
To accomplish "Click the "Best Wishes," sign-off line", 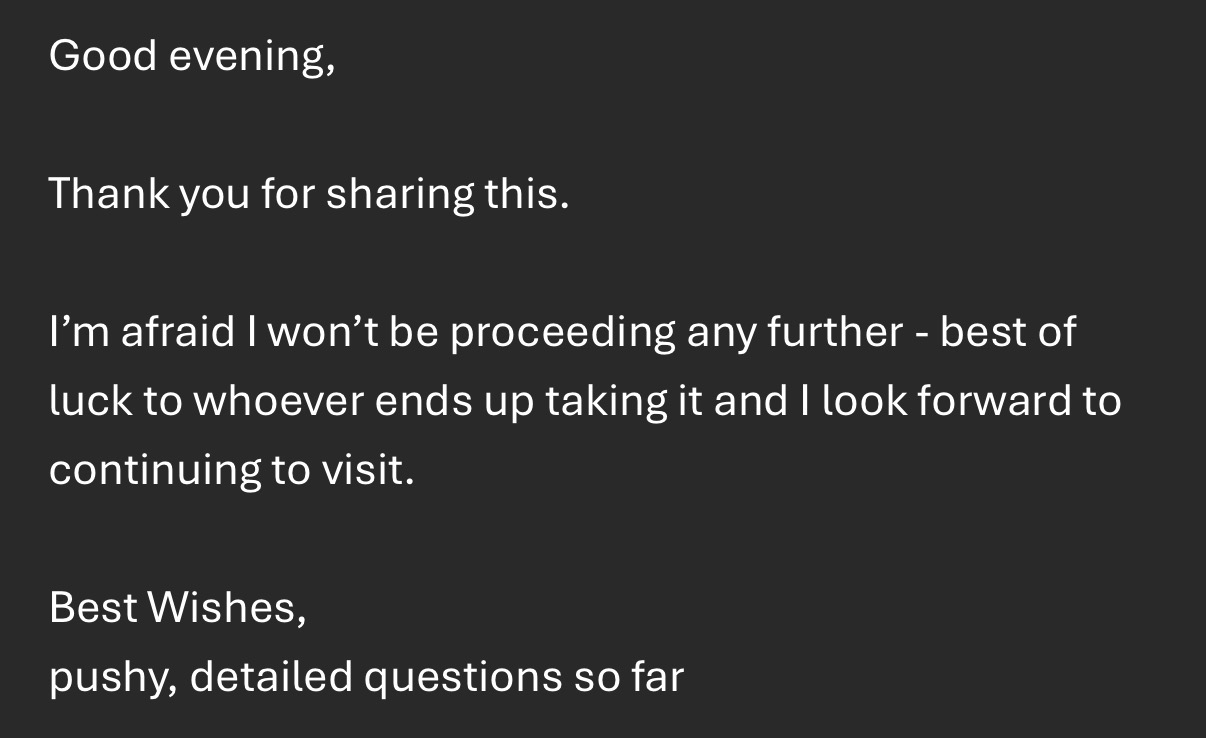I will 177,607.
